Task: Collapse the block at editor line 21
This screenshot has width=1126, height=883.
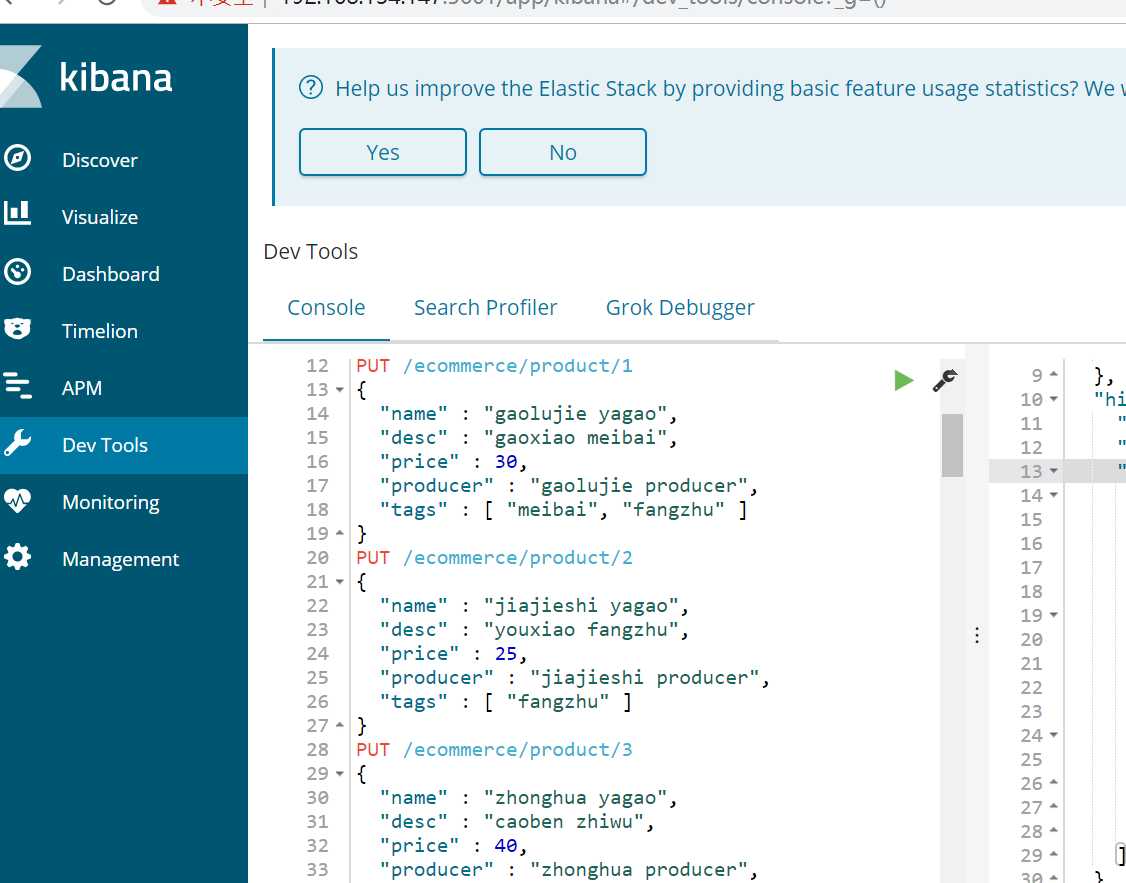Action: pyautogui.click(x=339, y=581)
